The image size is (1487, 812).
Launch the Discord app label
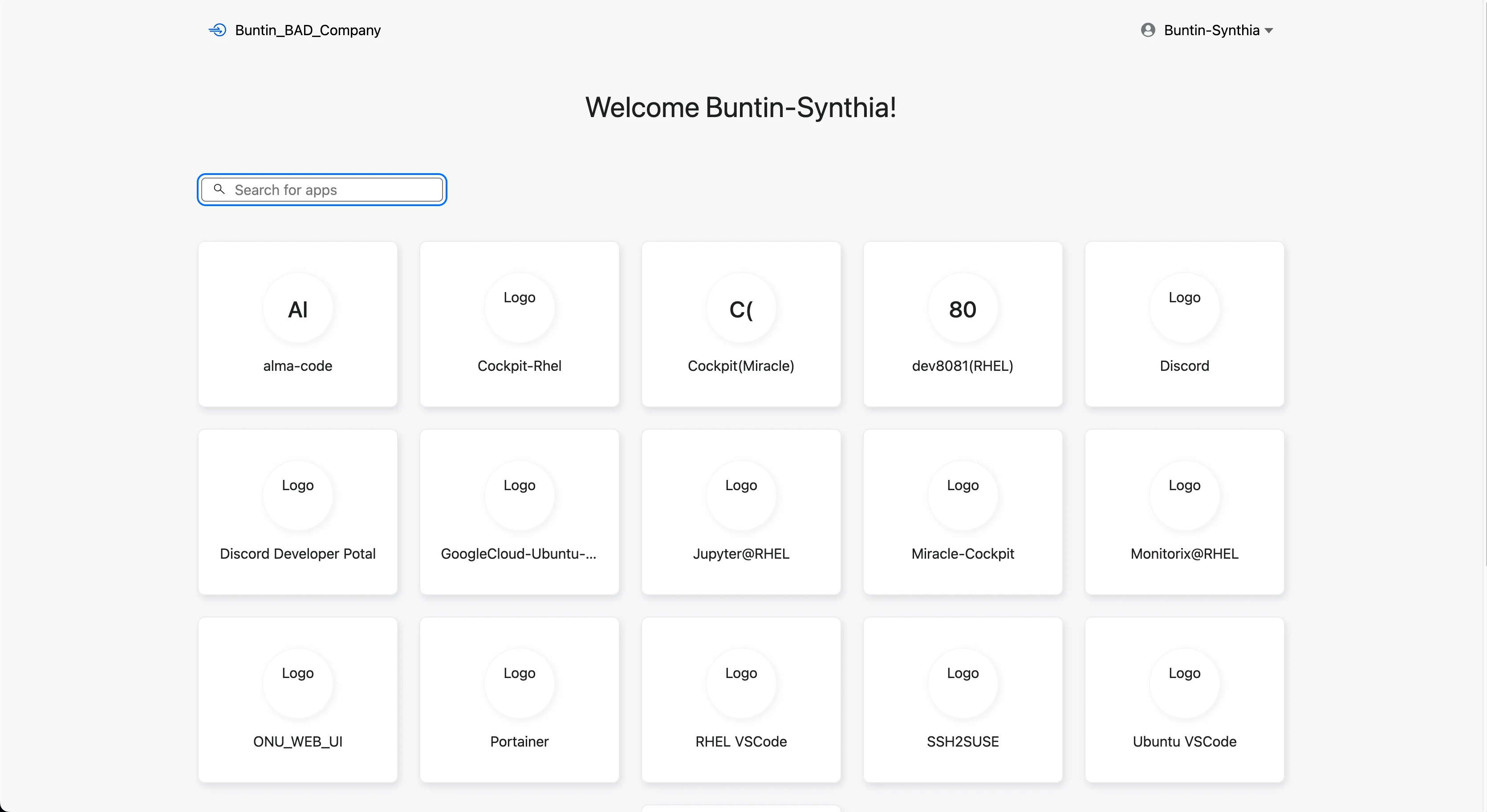(x=1185, y=366)
